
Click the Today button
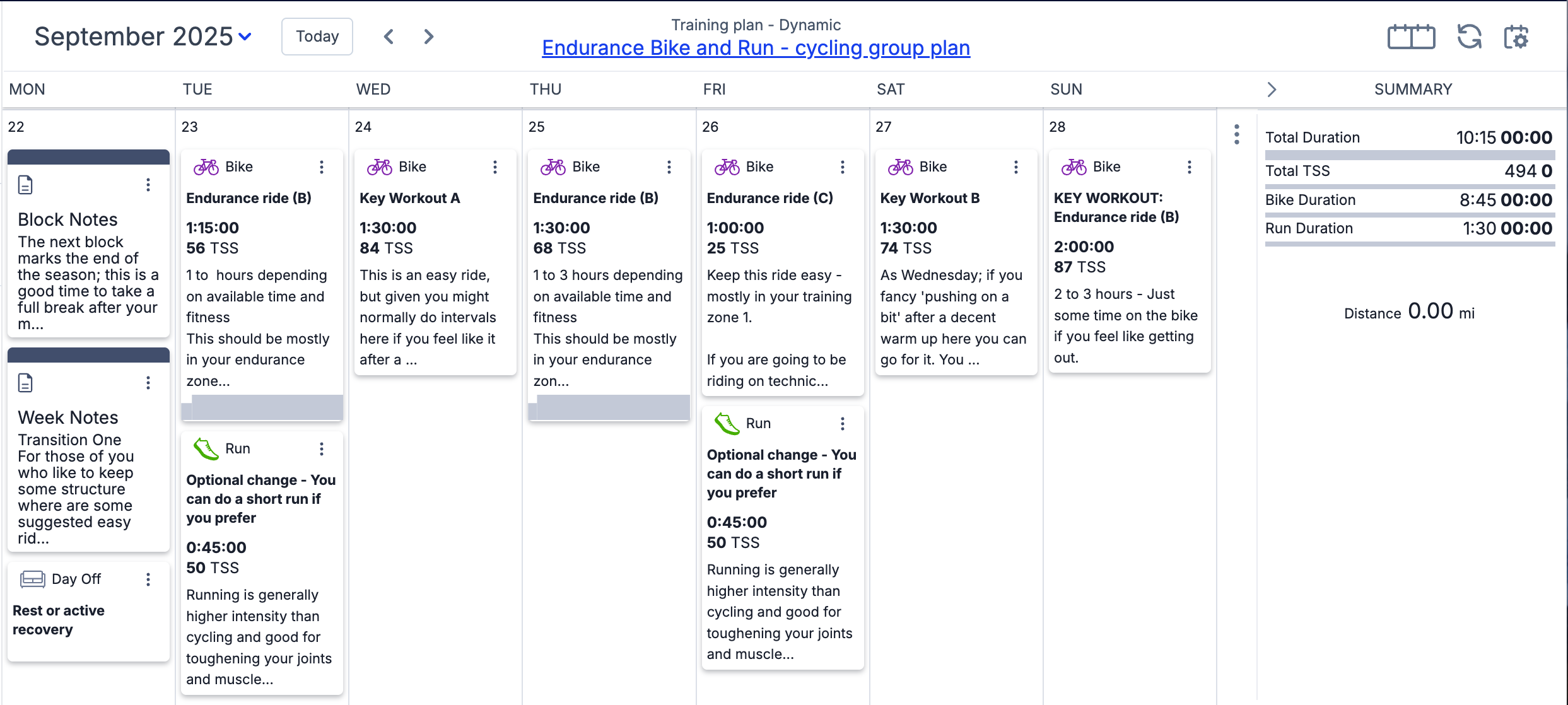pos(317,37)
